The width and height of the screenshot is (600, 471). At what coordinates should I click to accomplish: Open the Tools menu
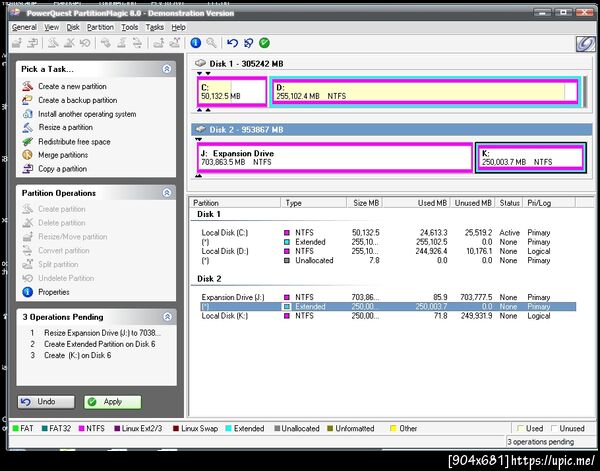click(x=130, y=27)
